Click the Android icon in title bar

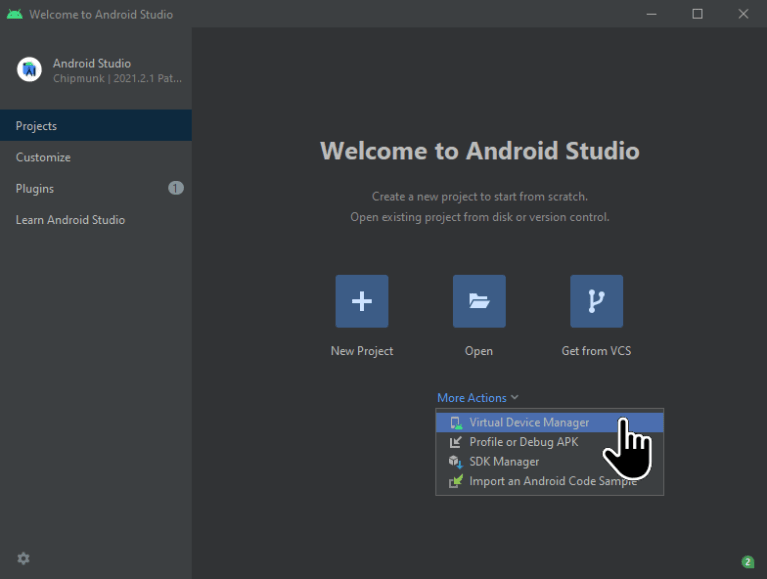(15, 14)
